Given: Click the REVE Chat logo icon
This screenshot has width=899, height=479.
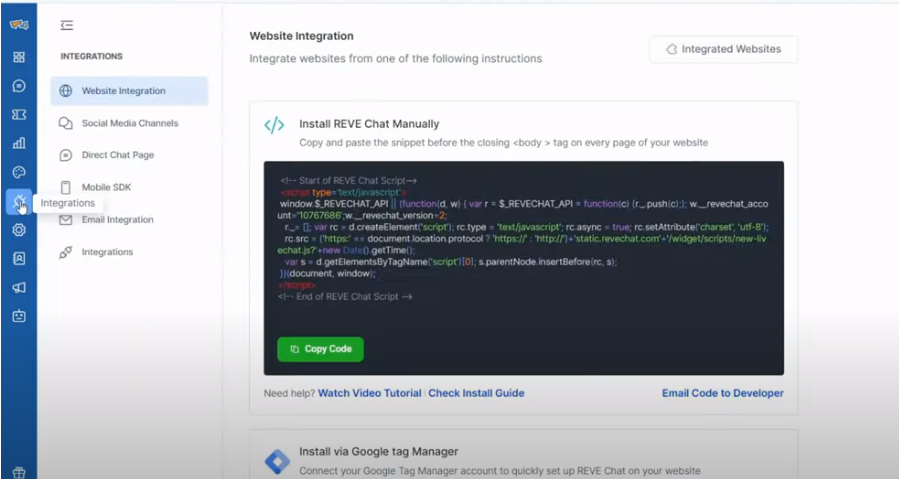Looking at the screenshot, I should coord(19,25).
